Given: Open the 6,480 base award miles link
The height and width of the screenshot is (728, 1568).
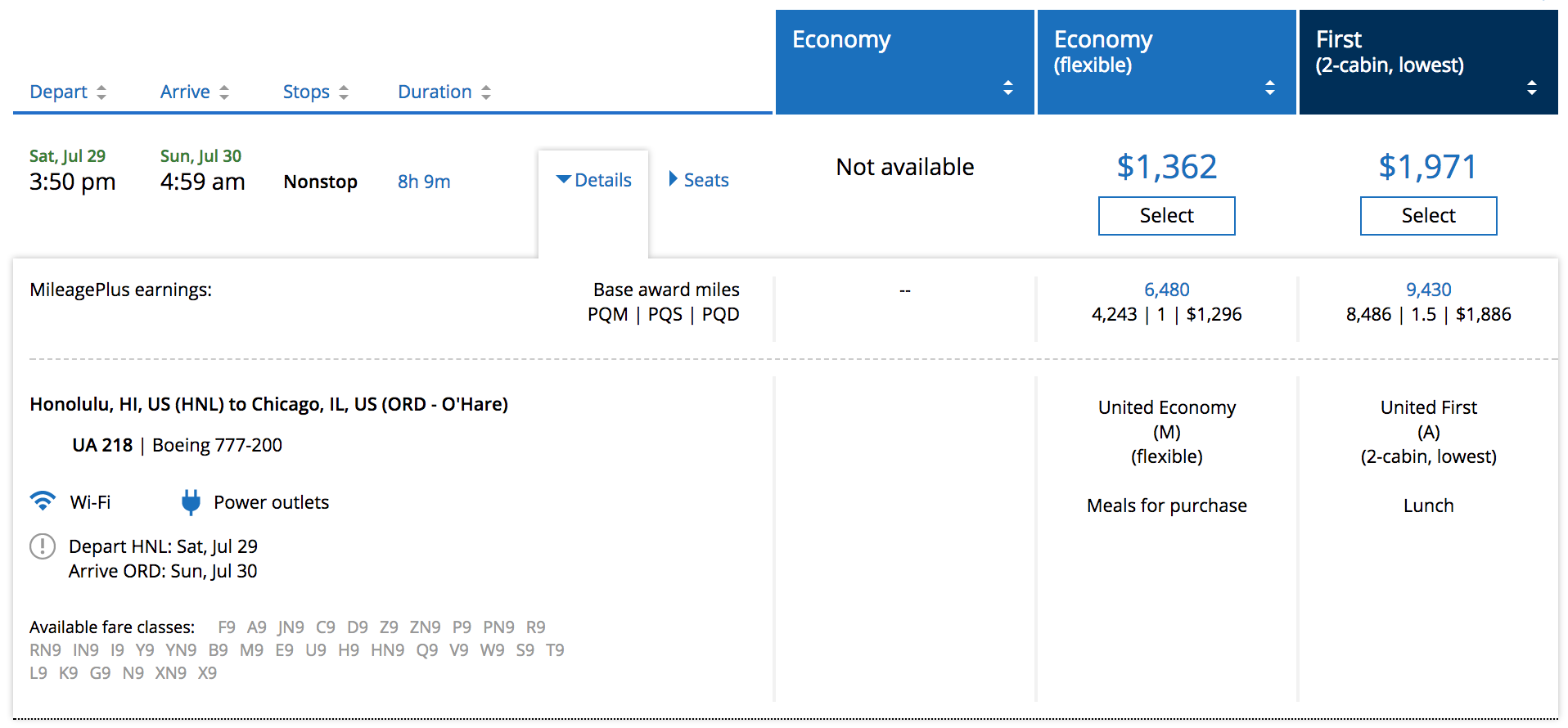Looking at the screenshot, I should (1166, 290).
